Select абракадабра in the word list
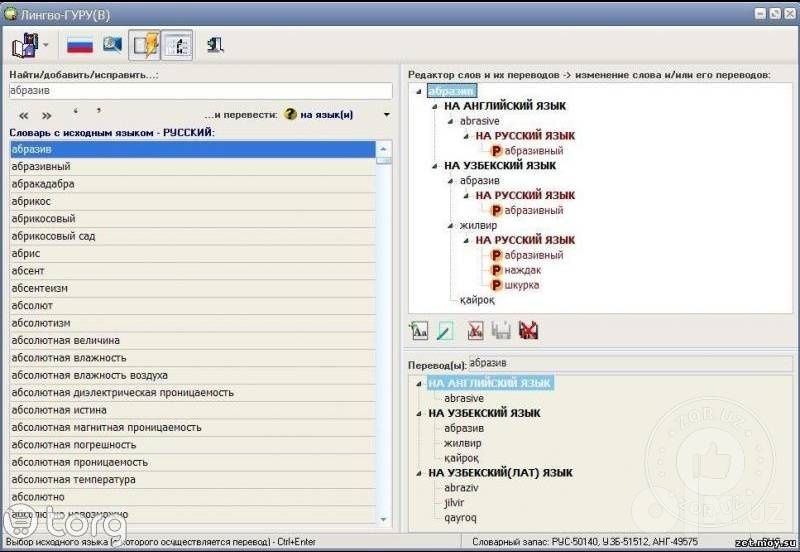This screenshot has width=800, height=552. coord(193,184)
